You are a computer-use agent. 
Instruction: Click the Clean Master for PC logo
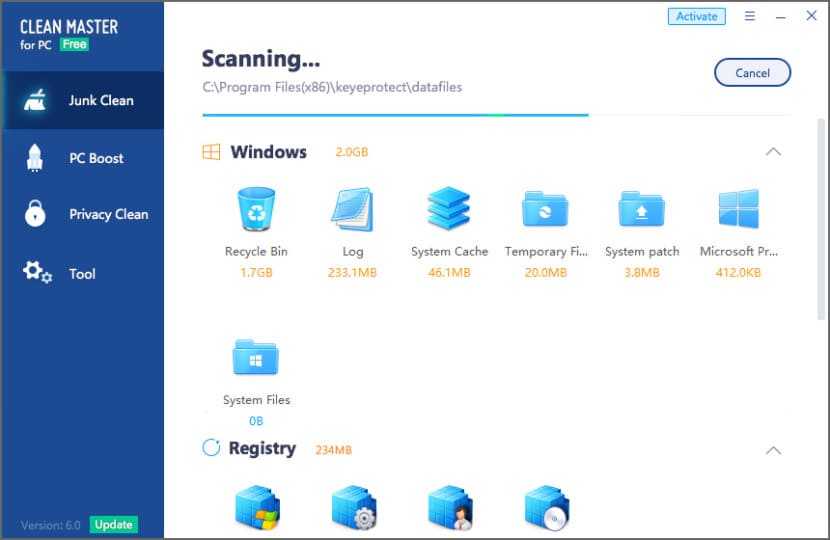69,34
